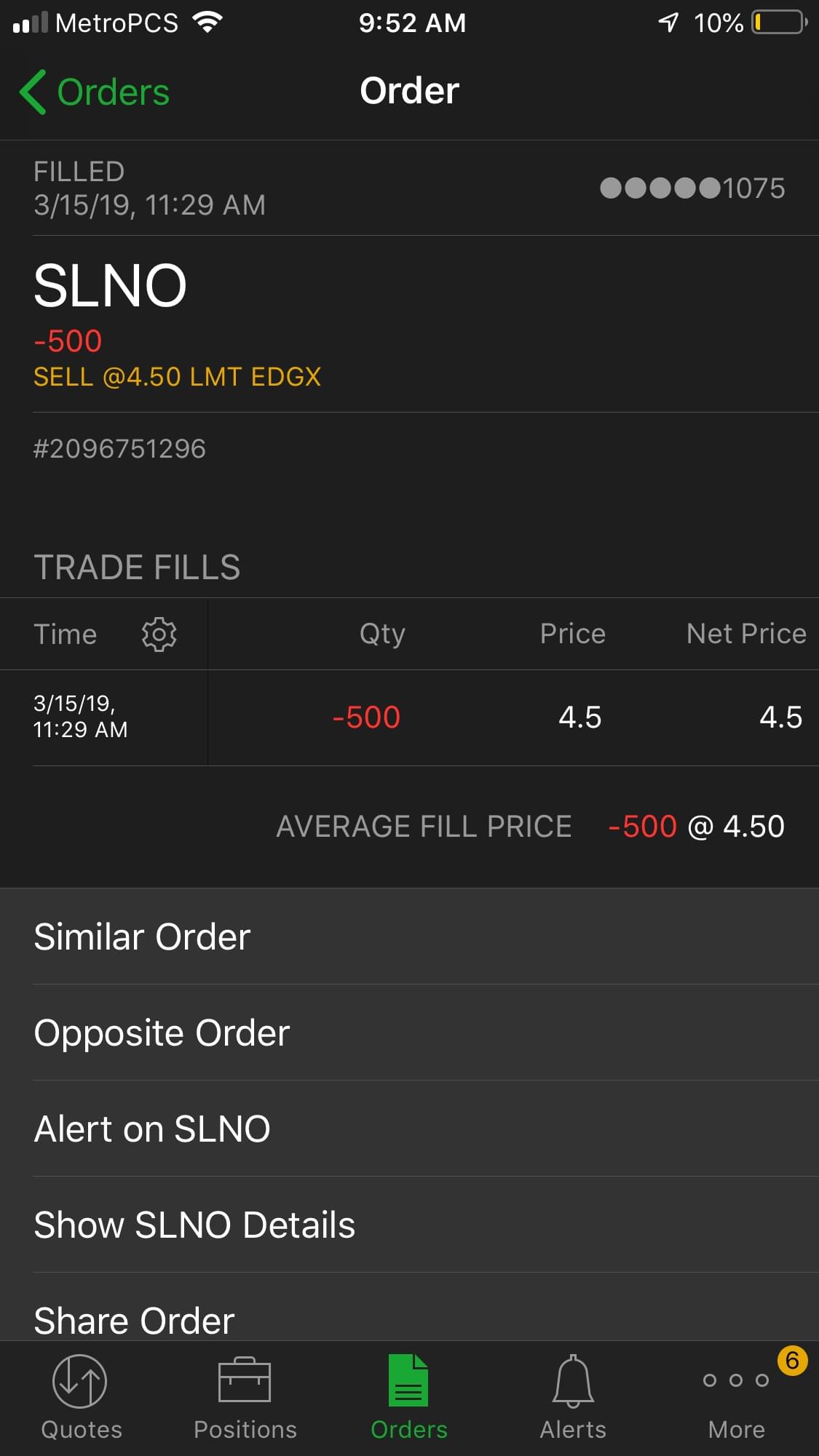The height and width of the screenshot is (1456, 819).
Task: Tap the battery indicator in status bar
Action: point(779,23)
